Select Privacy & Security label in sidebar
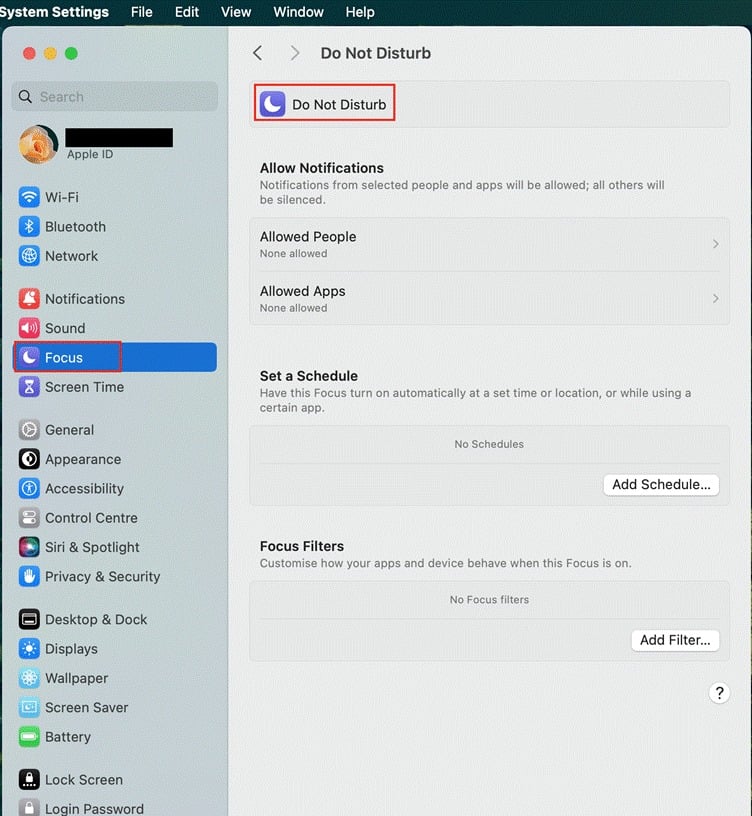Screen dimensions: 752x816 103,576
